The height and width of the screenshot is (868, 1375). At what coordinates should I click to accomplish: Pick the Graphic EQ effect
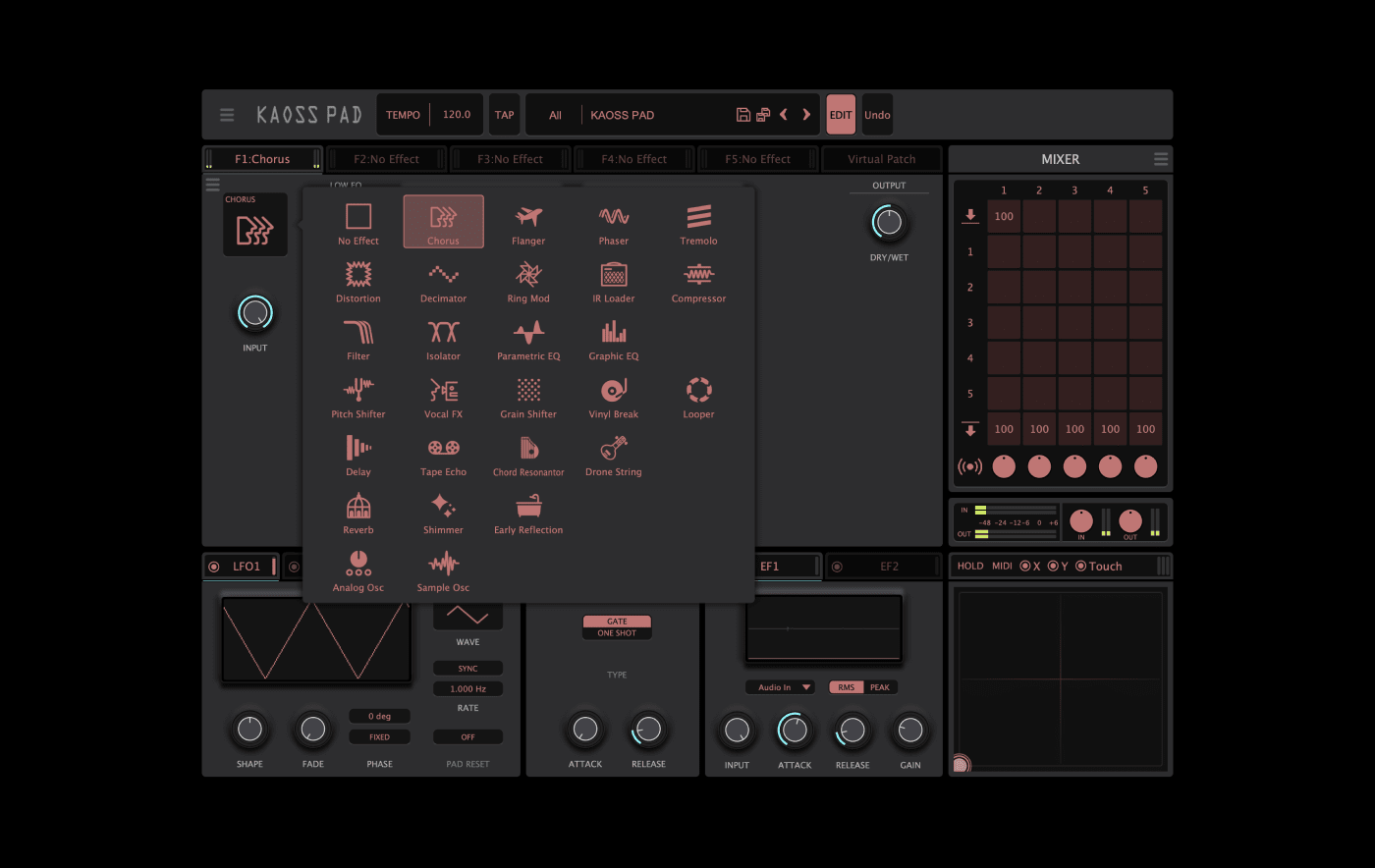(x=614, y=338)
